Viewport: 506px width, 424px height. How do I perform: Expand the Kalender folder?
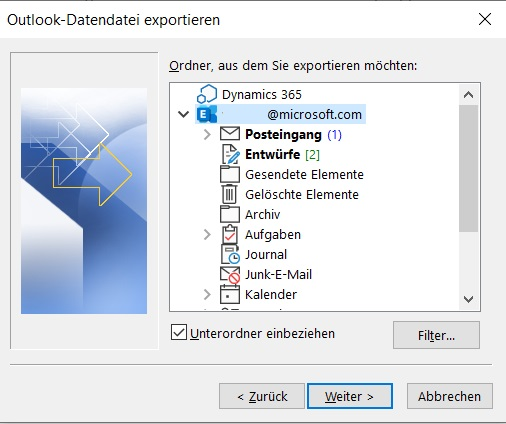pyautogui.click(x=207, y=295)
